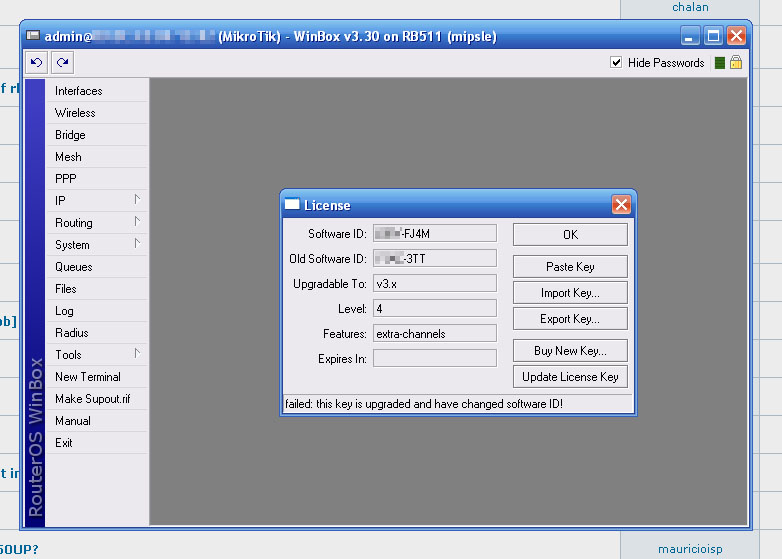782x559 pixels.
Task: Click the System menu label
Action: 72,245
